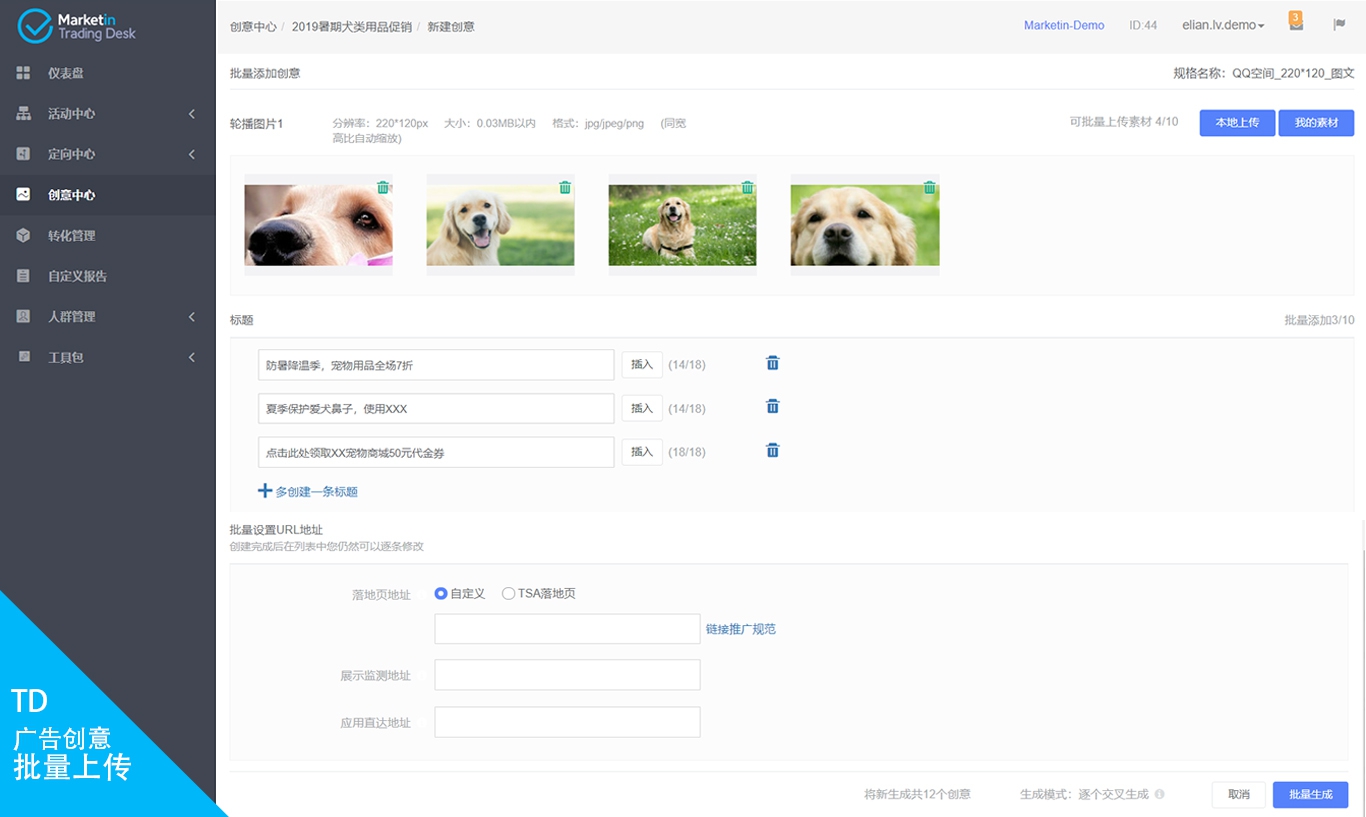Delete the first dog nose image
1366x817 pixels.
tap(383, 187)
